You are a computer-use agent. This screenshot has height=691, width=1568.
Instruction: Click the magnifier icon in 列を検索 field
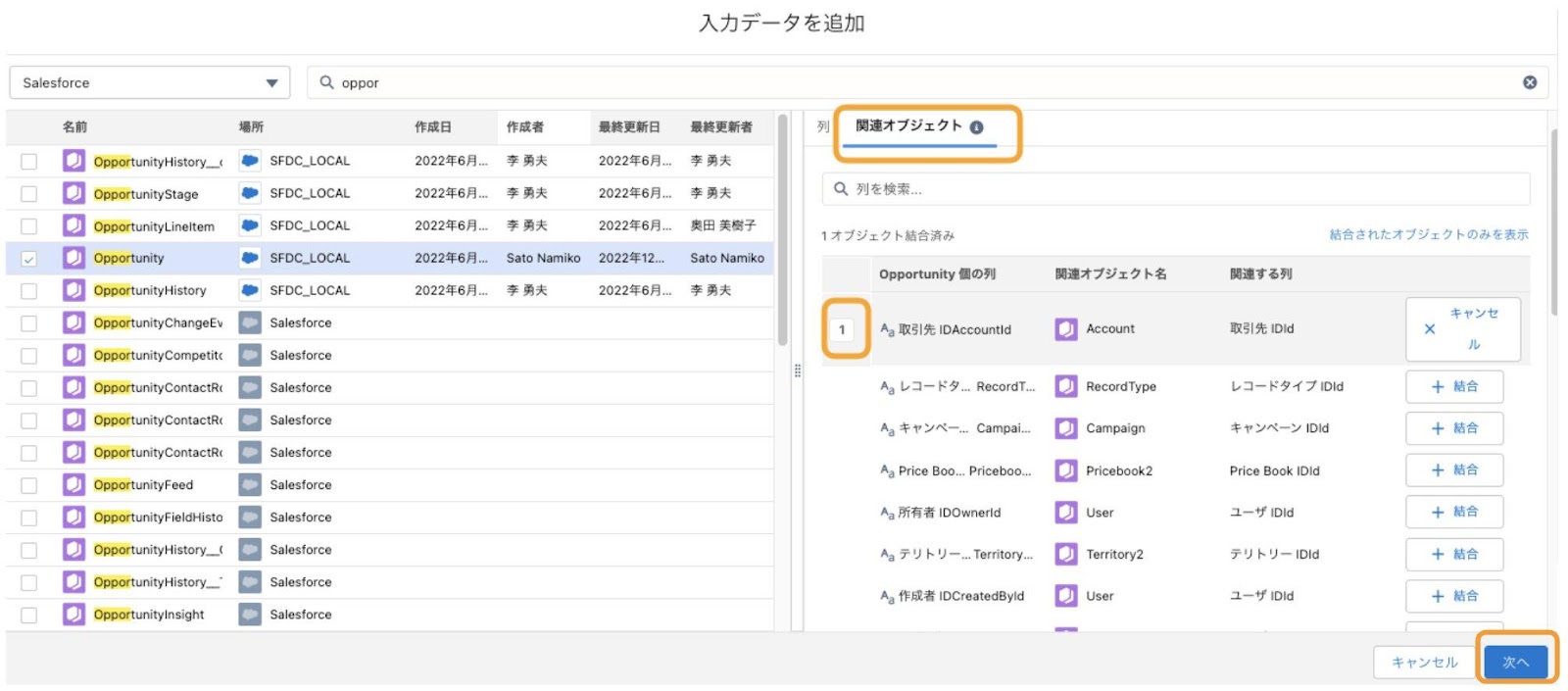coord(840,188)
